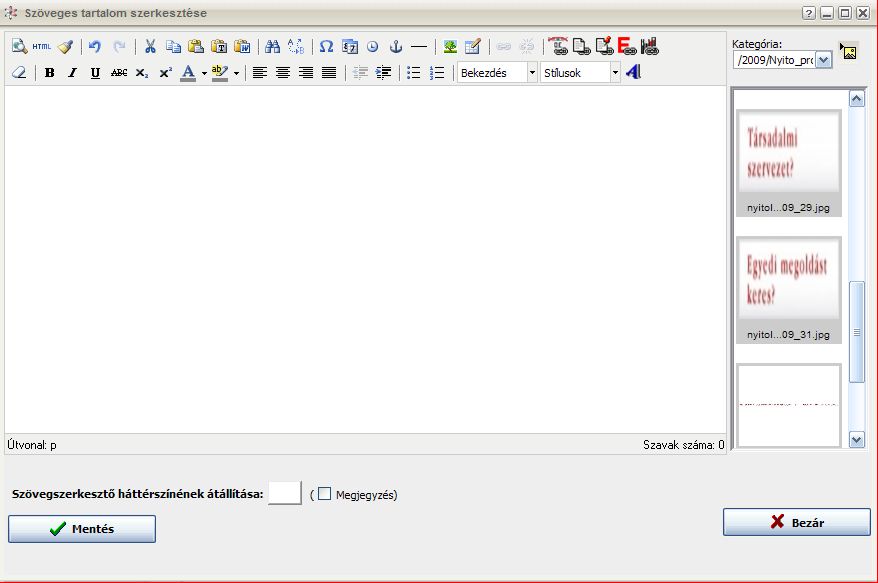
Task: Toggle bold formatting
Action: tap(50, 73)
